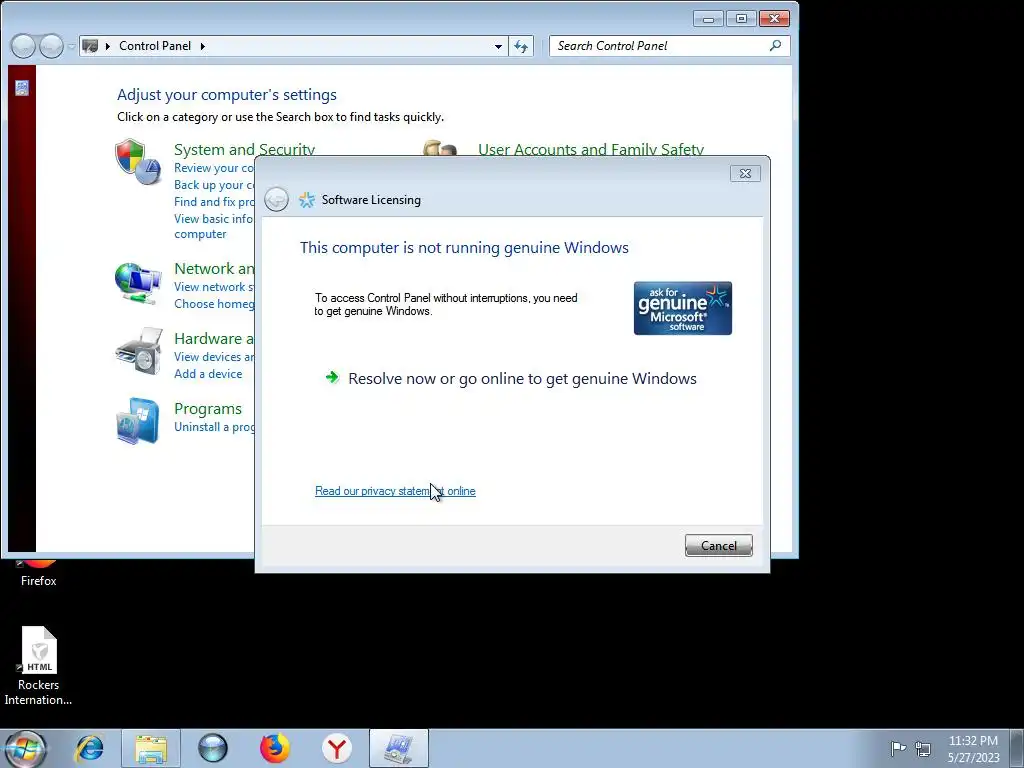Image resolution: width=1024 pixels, height=768 pixels.
Task: Click Uninstall a program link
Action: 214,426
